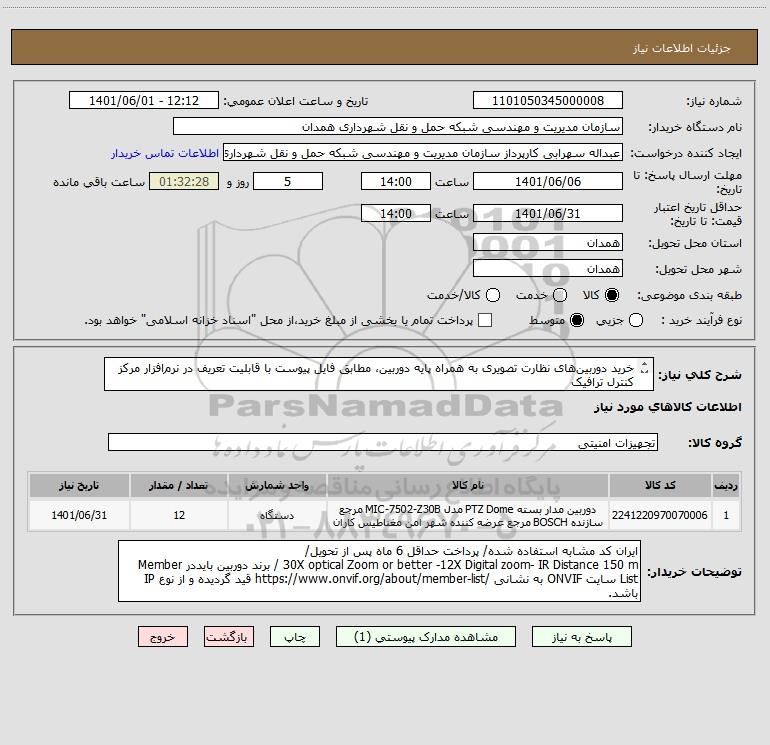
Task: Click the ردیف column header
Action: pyautogui.click(x=726, y=485)
